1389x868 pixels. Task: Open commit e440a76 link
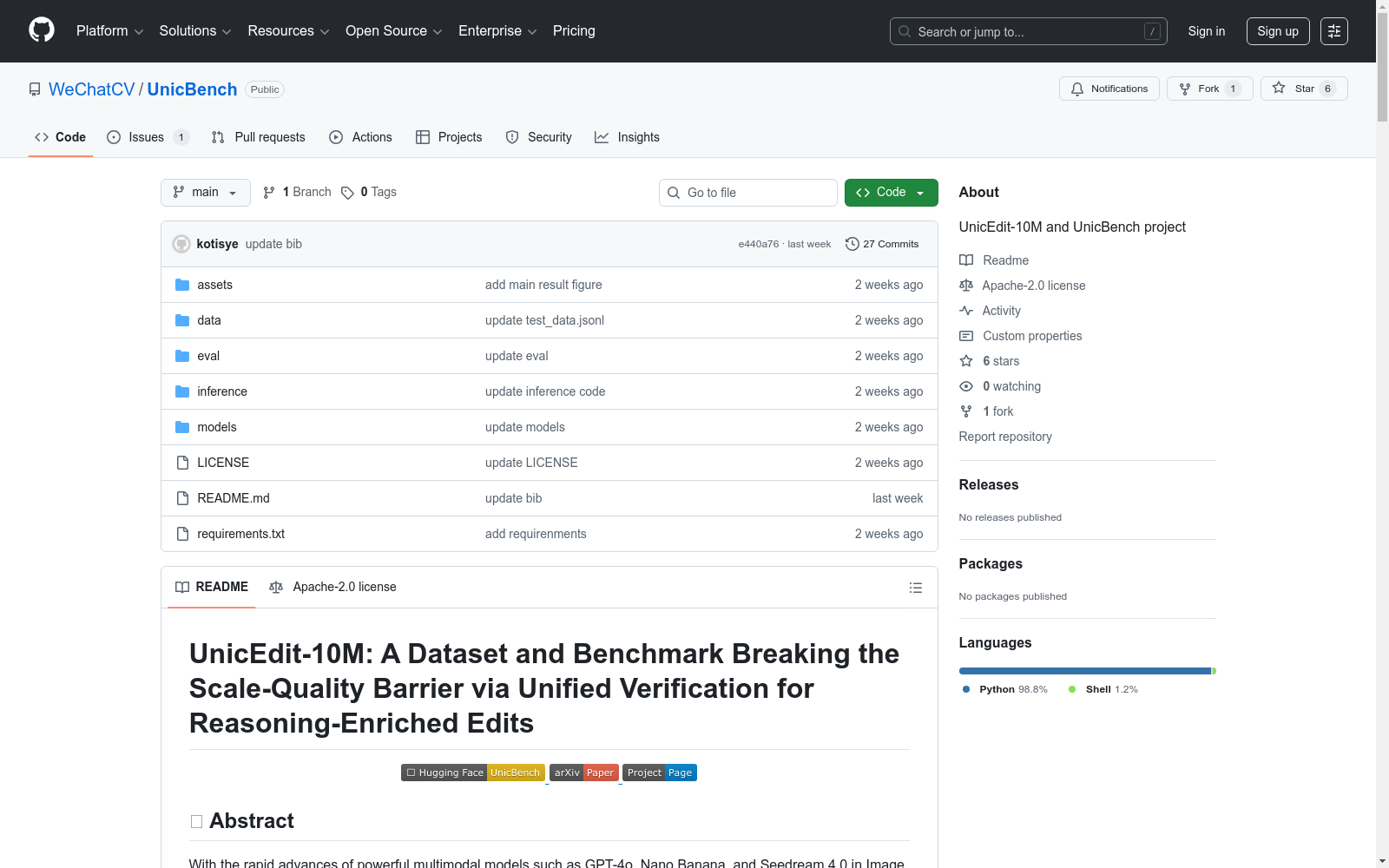(x=759, y=244)
